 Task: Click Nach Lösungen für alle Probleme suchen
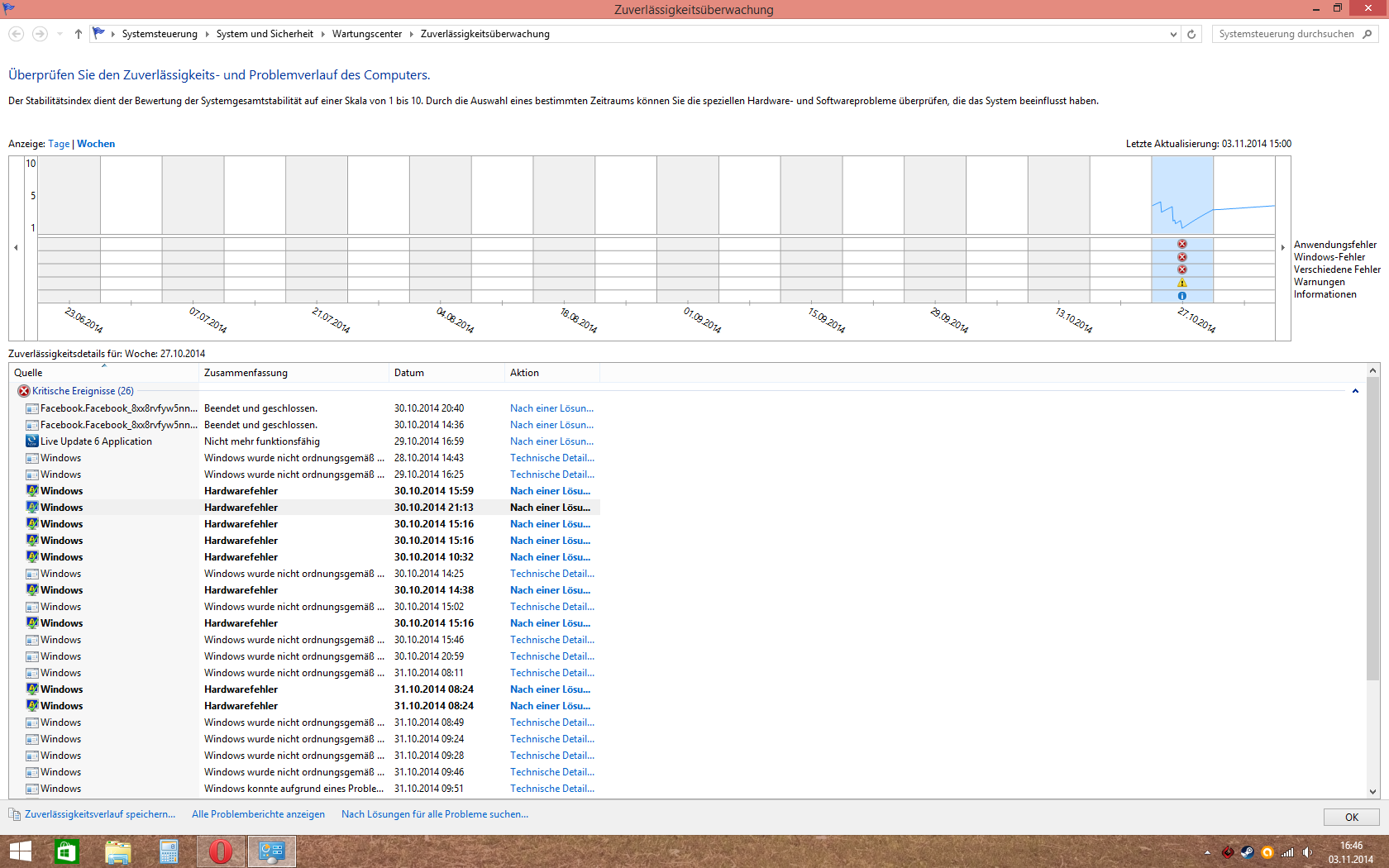[x=435, y=814]
